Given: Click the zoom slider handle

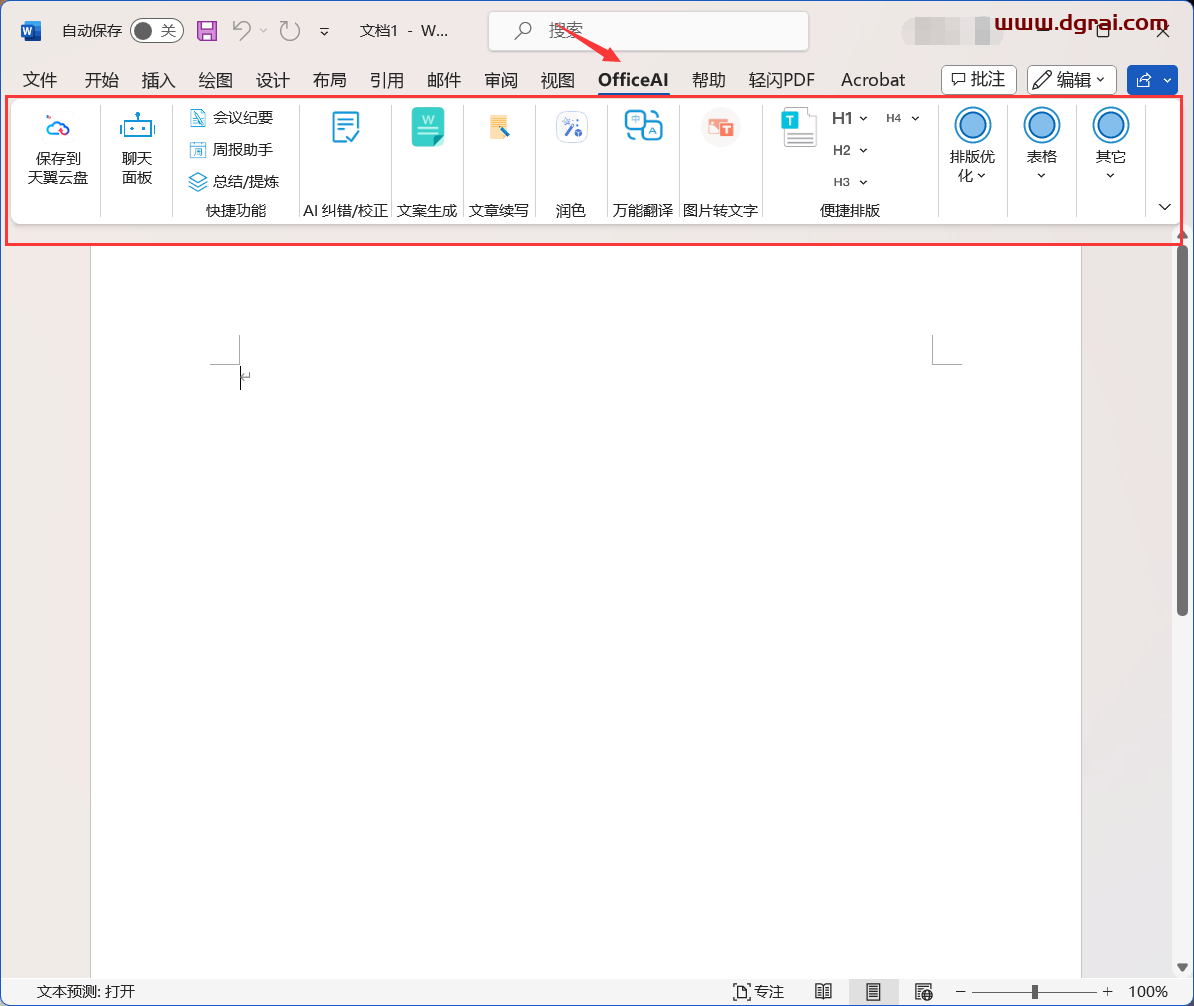Looking at the screenshot, I should [x=1034, y=992].
